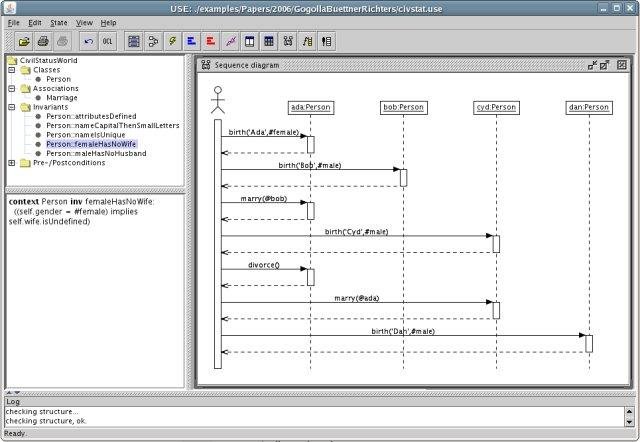640x442 pixels.
Task: Click the birth('Ada',#female) message label
Action: coord(264,132)
